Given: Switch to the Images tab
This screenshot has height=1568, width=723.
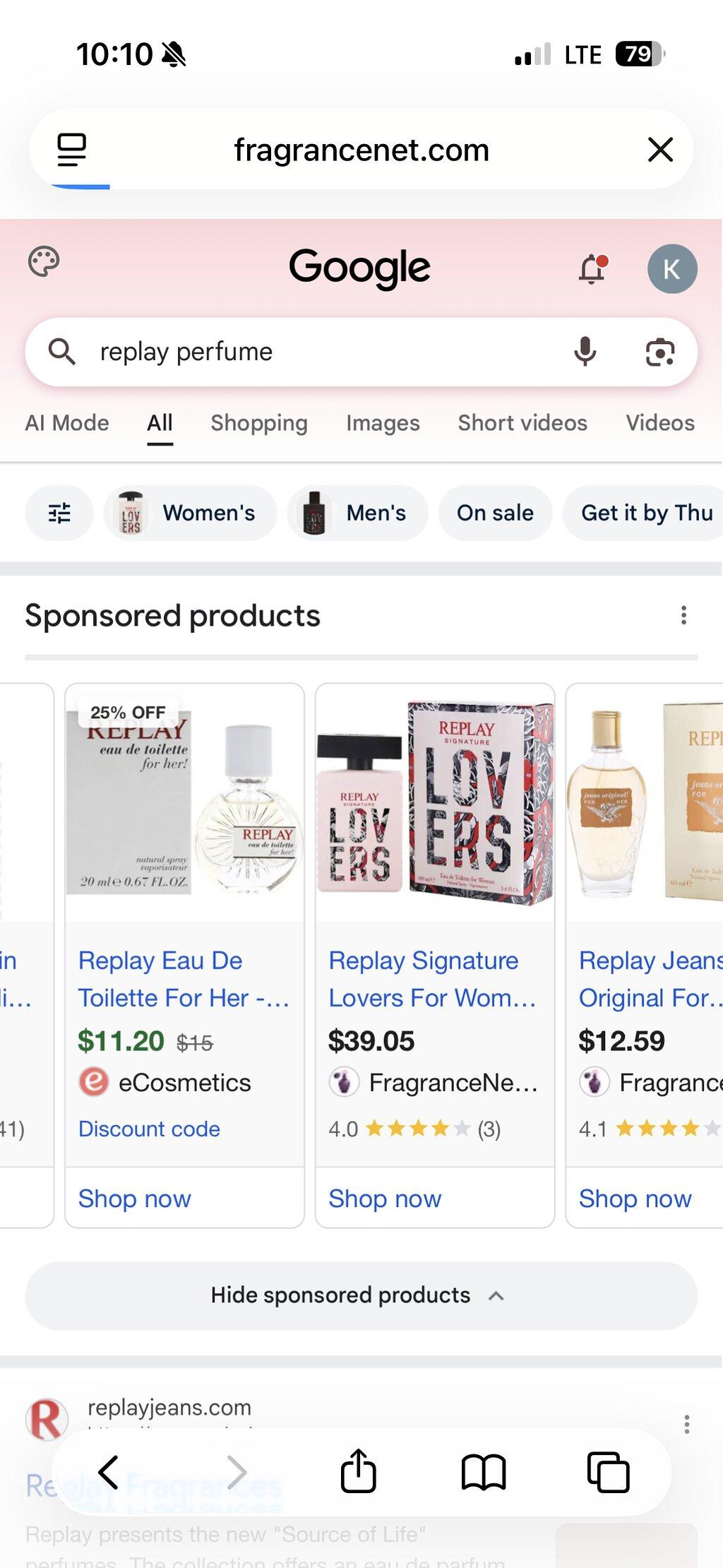Looking at the screenshot, I should pos(383,423).
